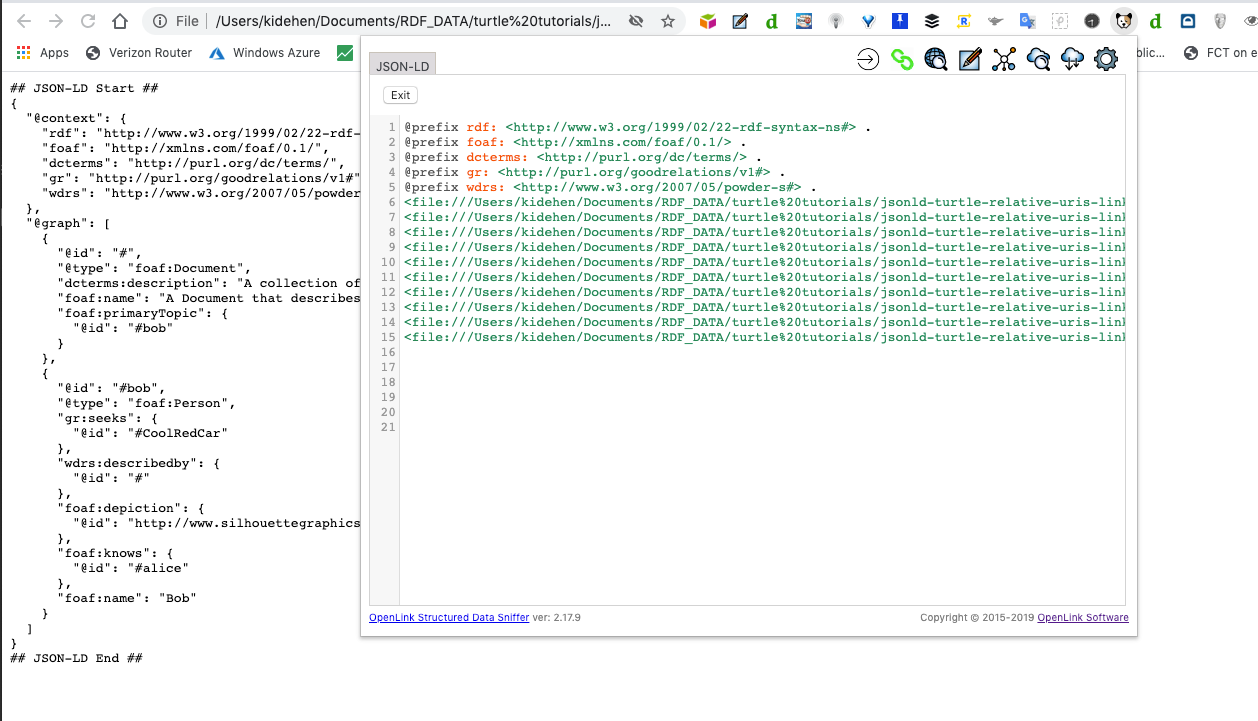Viewport: 1258px width, 721px height.
Task: Click into the file URL address bar
Action: 412,21
